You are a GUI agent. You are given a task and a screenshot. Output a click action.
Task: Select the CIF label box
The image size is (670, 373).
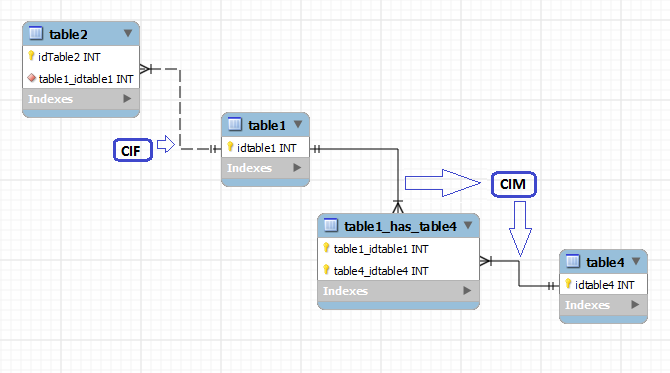(x=133, y=150)
